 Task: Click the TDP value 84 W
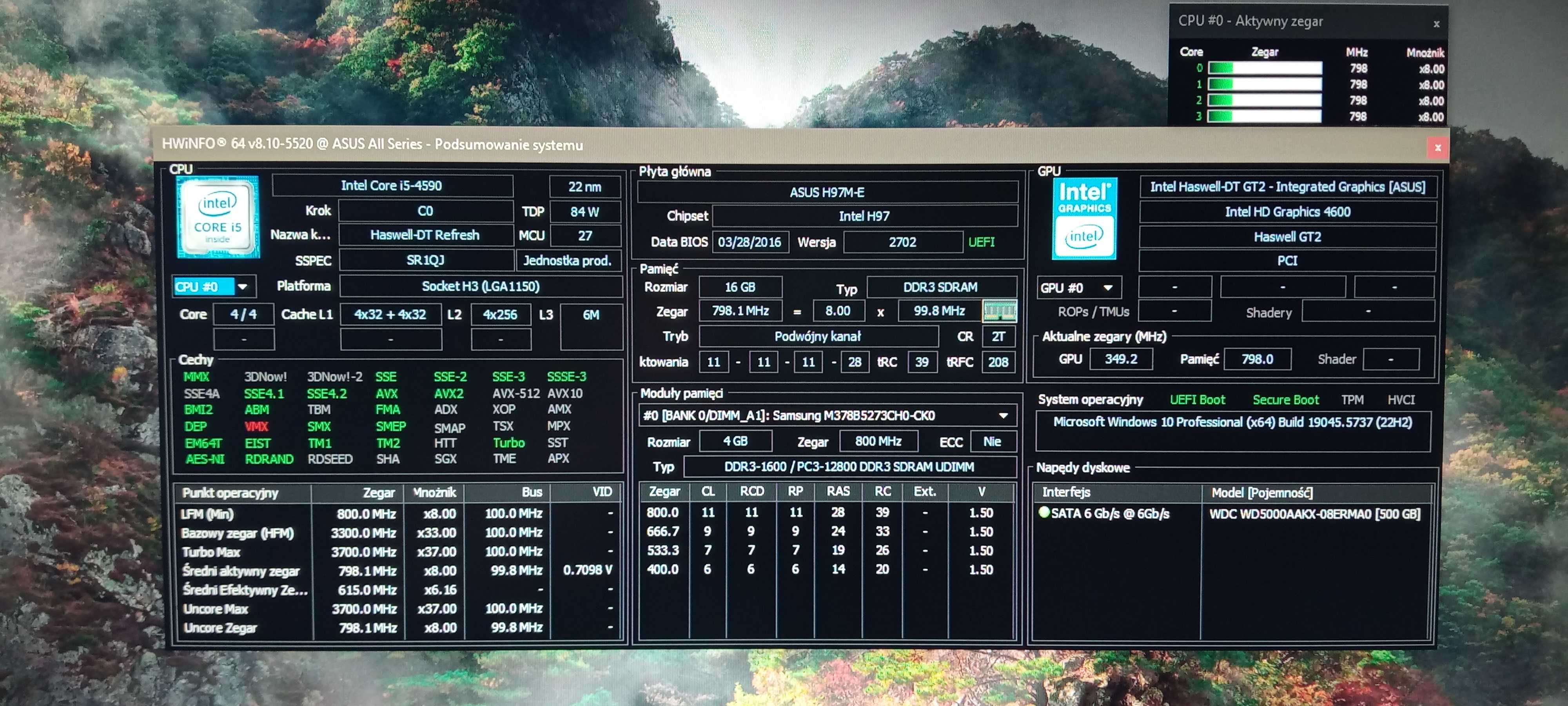(x=584, y=212)
